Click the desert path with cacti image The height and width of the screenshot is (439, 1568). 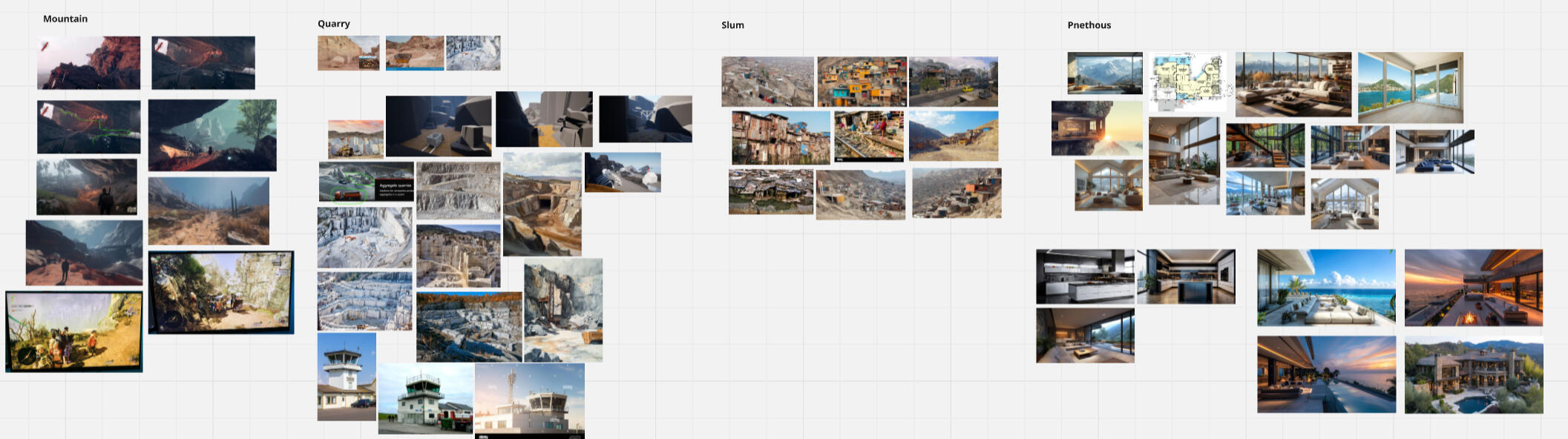[x=209, y=211]
